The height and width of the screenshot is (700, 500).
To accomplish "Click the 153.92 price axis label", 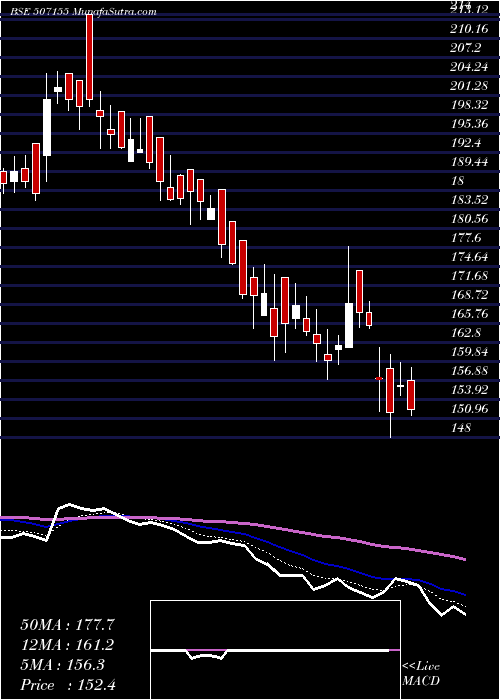I will pyautogui.click(x=470, y=390).
